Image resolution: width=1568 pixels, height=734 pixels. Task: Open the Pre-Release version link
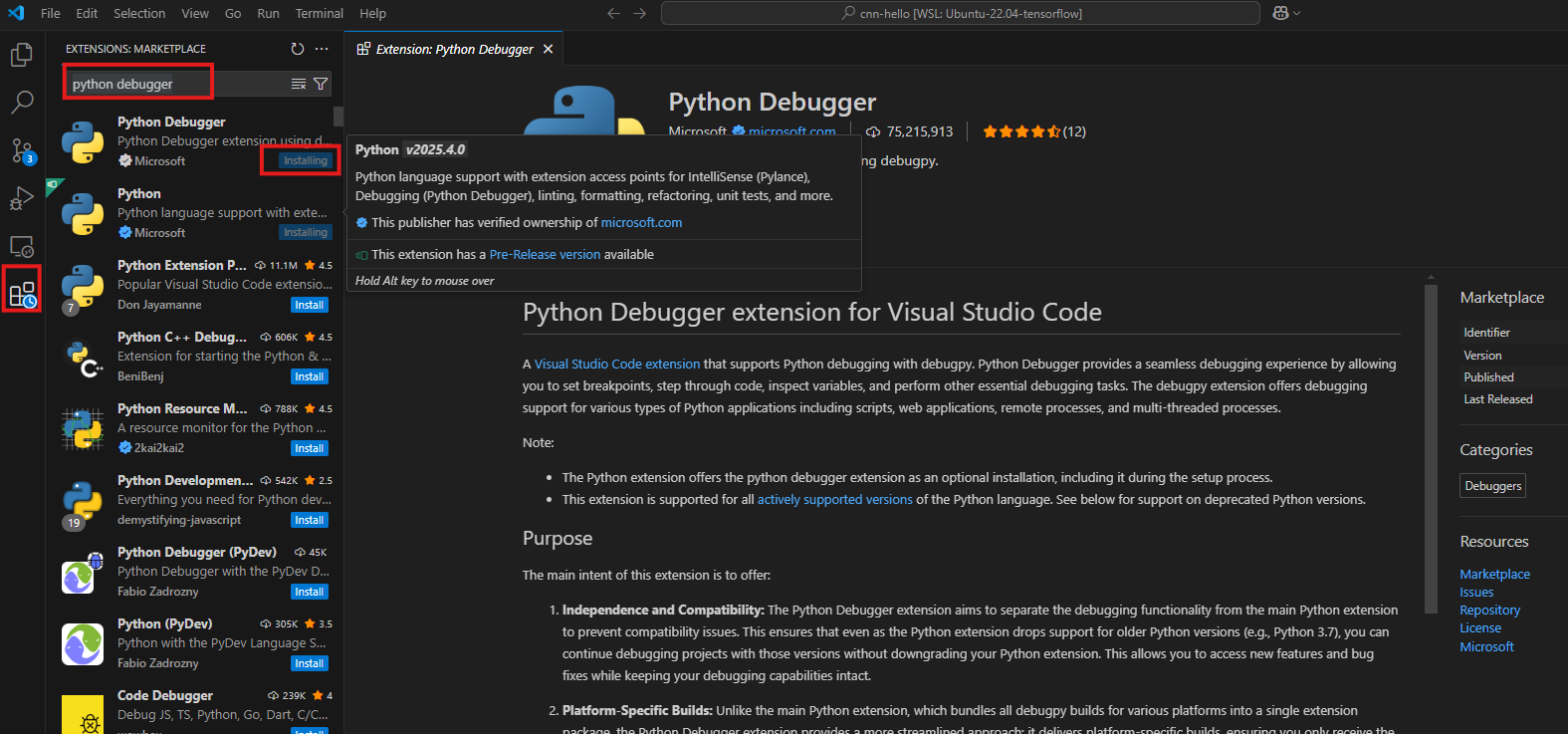(545, 255)
